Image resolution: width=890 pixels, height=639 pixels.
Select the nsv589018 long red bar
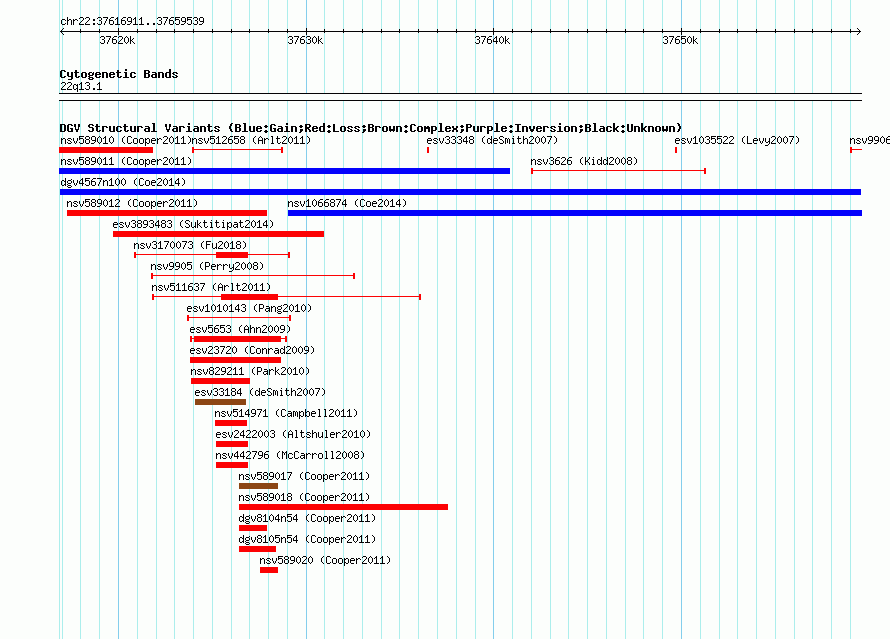pos(343,507)
